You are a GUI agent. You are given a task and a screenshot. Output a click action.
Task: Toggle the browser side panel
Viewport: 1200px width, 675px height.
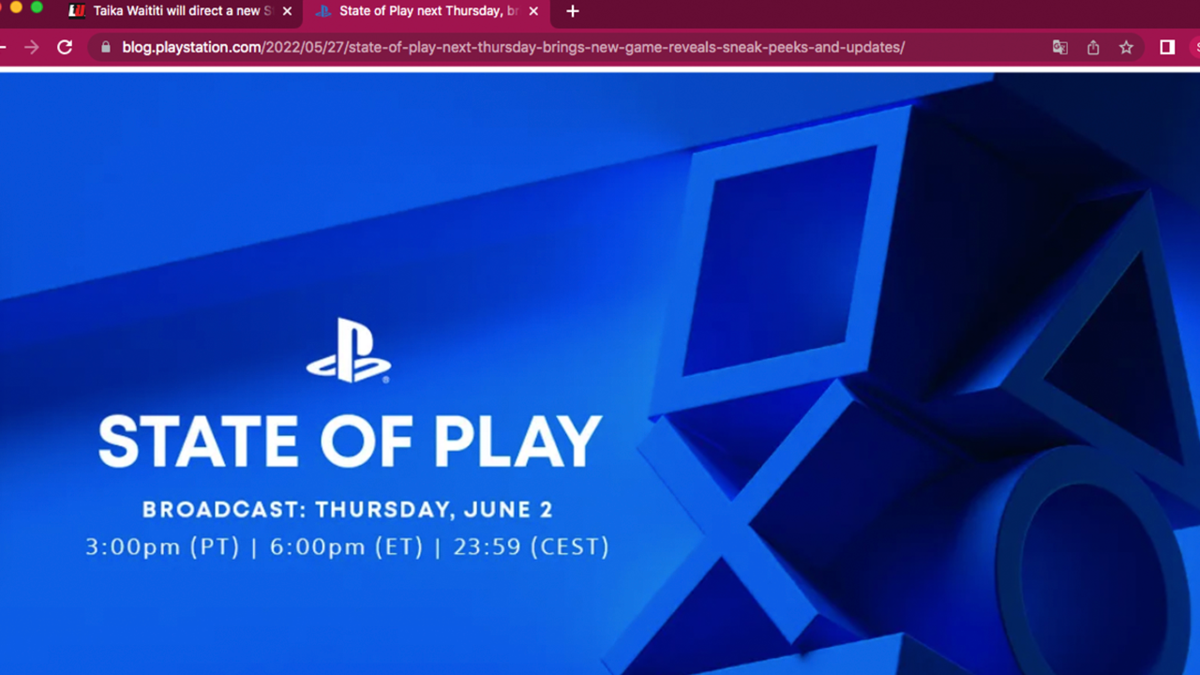point(1167,47)
